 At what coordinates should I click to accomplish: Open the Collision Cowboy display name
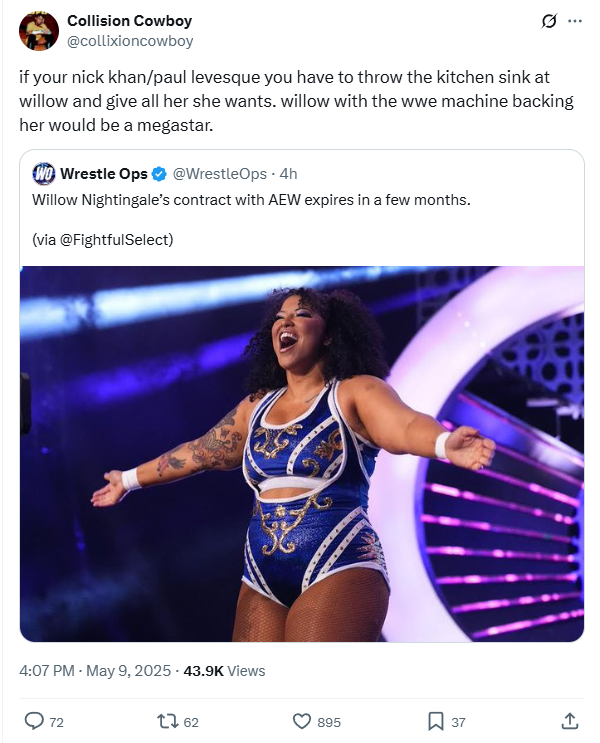[129, 21]
